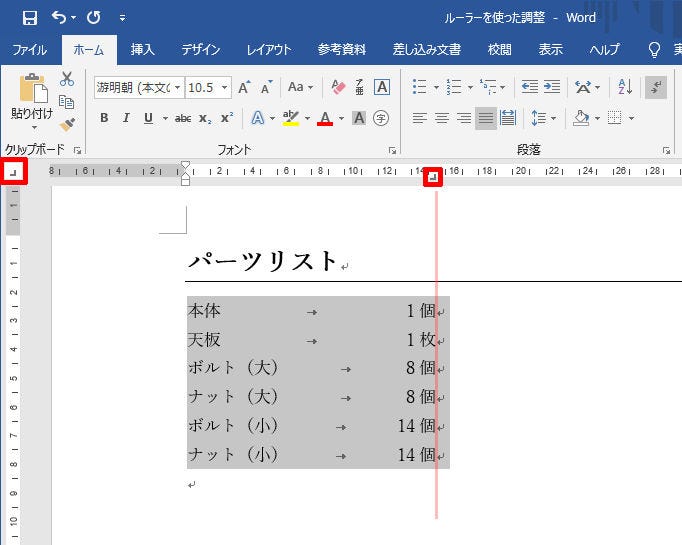Align text left
Image resolution: width=682 pixels, height=545 pixels.
click(420, 118)
